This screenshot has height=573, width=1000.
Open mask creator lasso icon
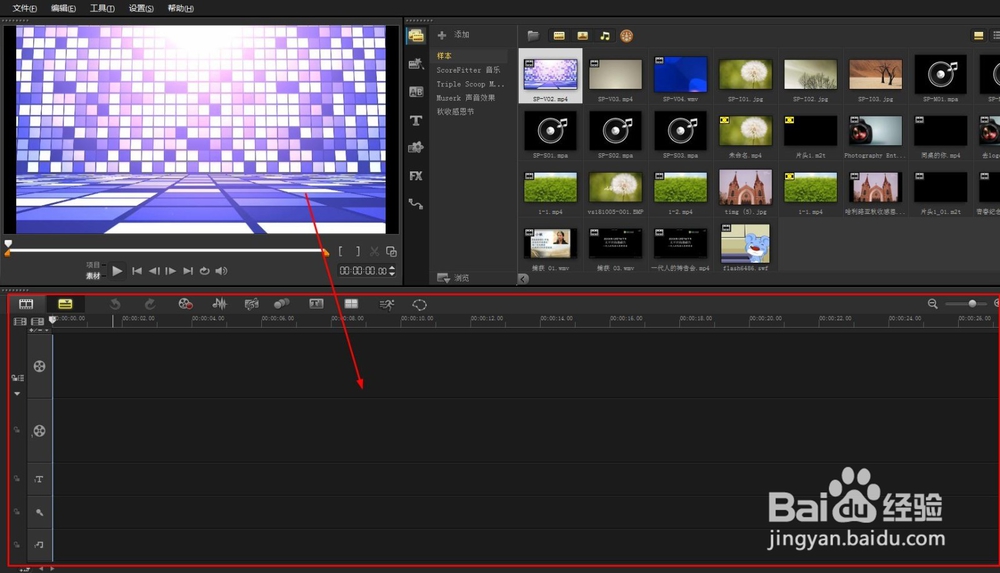click(419, 304)
